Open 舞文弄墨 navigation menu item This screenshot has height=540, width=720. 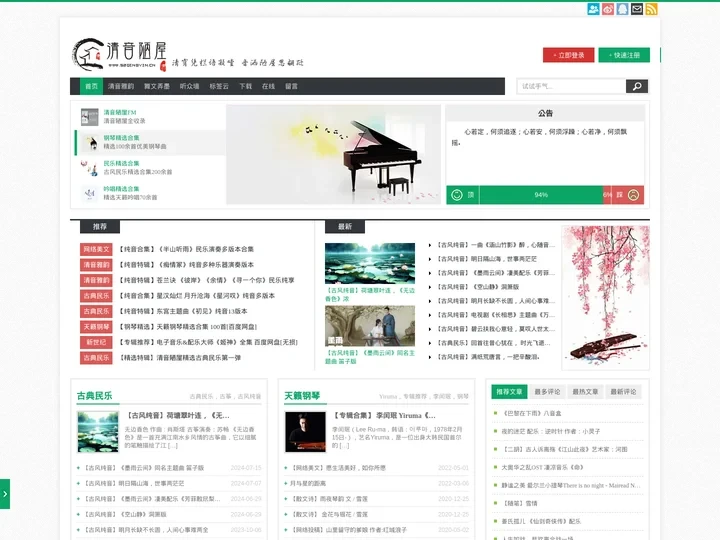click(x=157, y=86)
